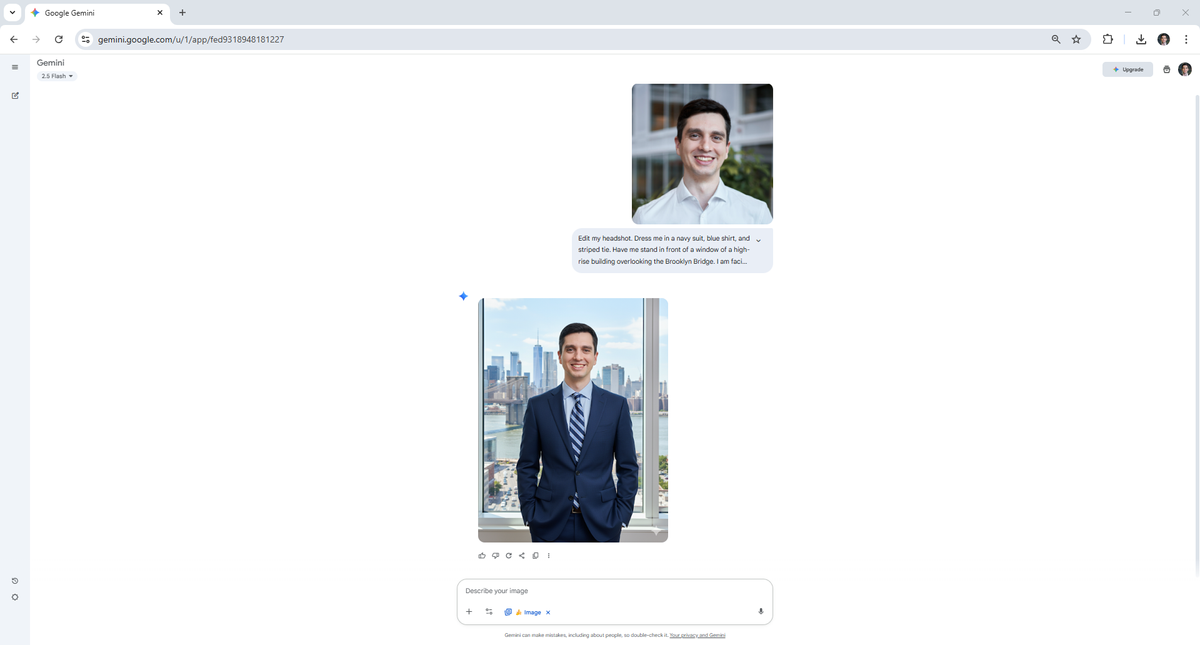
Task: Give the response a thumbs up
Action: 482,556
